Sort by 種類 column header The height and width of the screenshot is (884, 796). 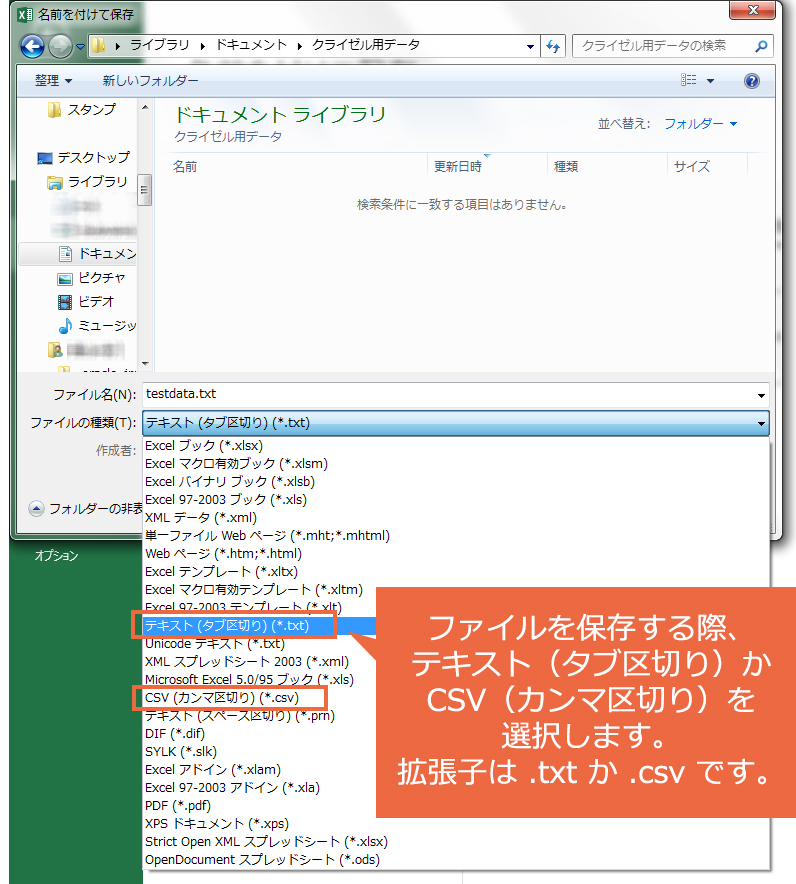pos(565,166)
